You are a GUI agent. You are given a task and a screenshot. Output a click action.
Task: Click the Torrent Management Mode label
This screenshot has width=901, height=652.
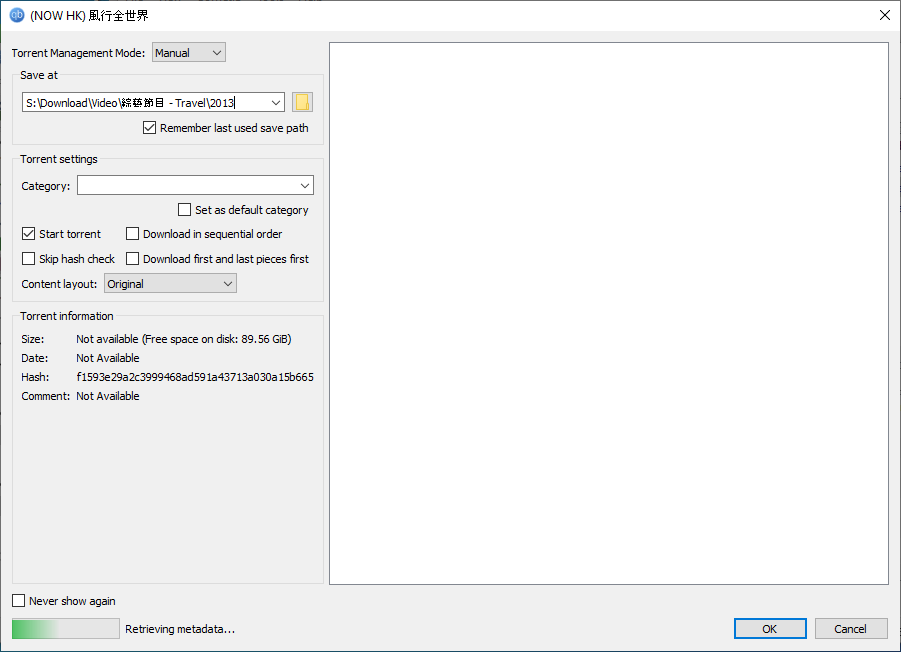78,53
